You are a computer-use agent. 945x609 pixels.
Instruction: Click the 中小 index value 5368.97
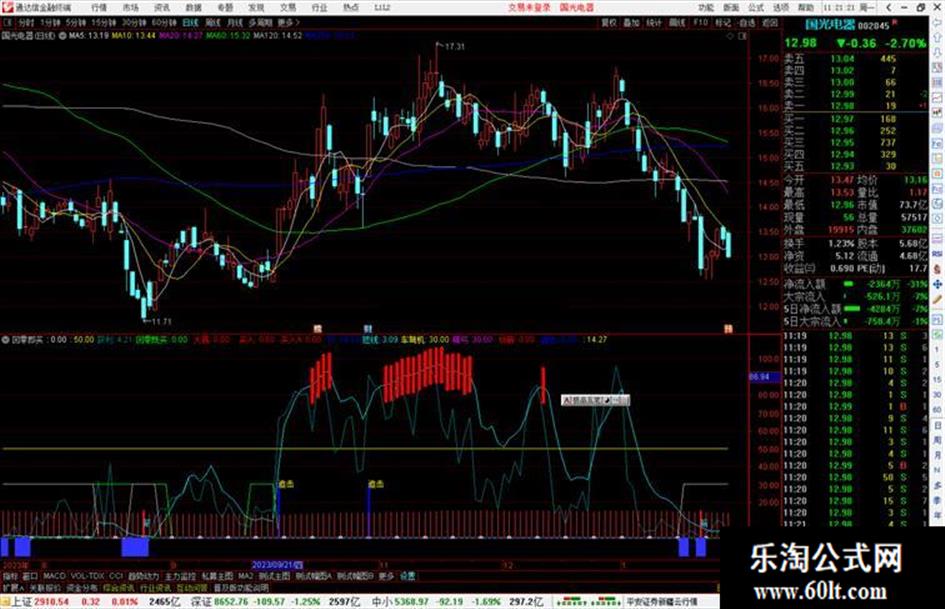pos(412,602)
